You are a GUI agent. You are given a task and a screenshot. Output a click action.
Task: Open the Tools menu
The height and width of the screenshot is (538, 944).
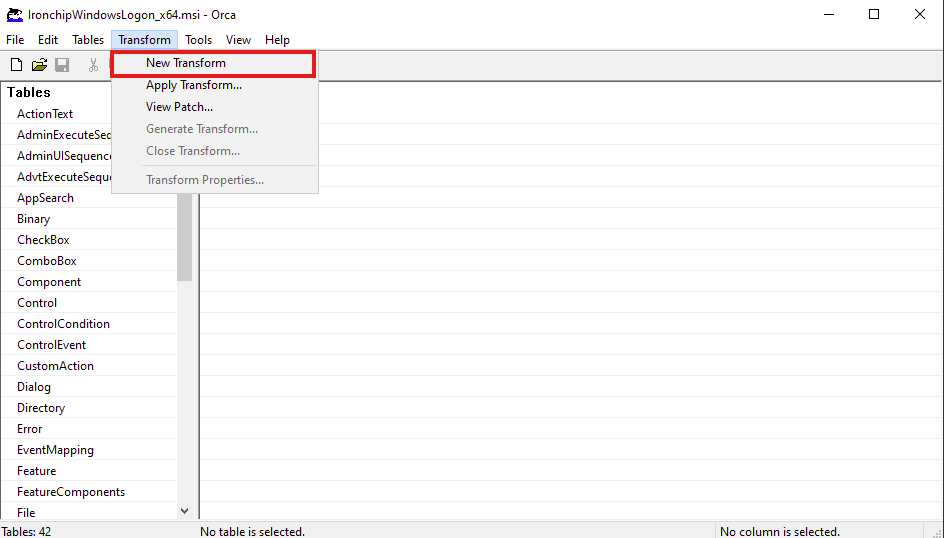point(198,40)
